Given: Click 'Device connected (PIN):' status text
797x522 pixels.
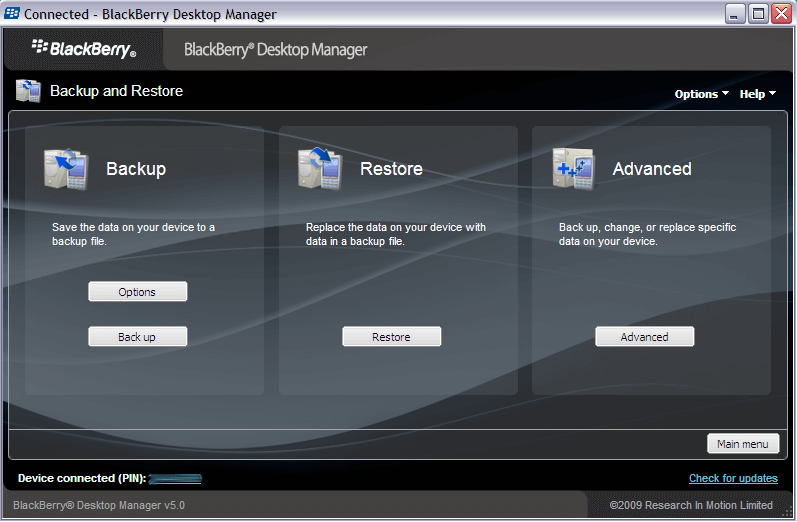Looking at the screenshot, I should tap(82, 478).
